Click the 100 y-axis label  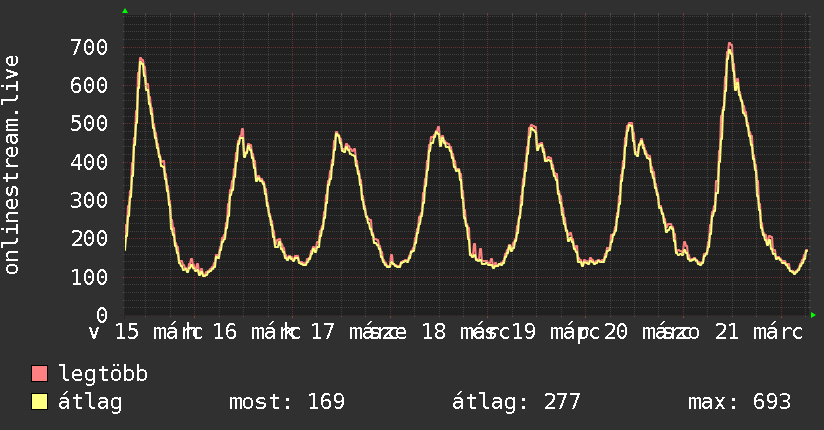pos(89,277)
